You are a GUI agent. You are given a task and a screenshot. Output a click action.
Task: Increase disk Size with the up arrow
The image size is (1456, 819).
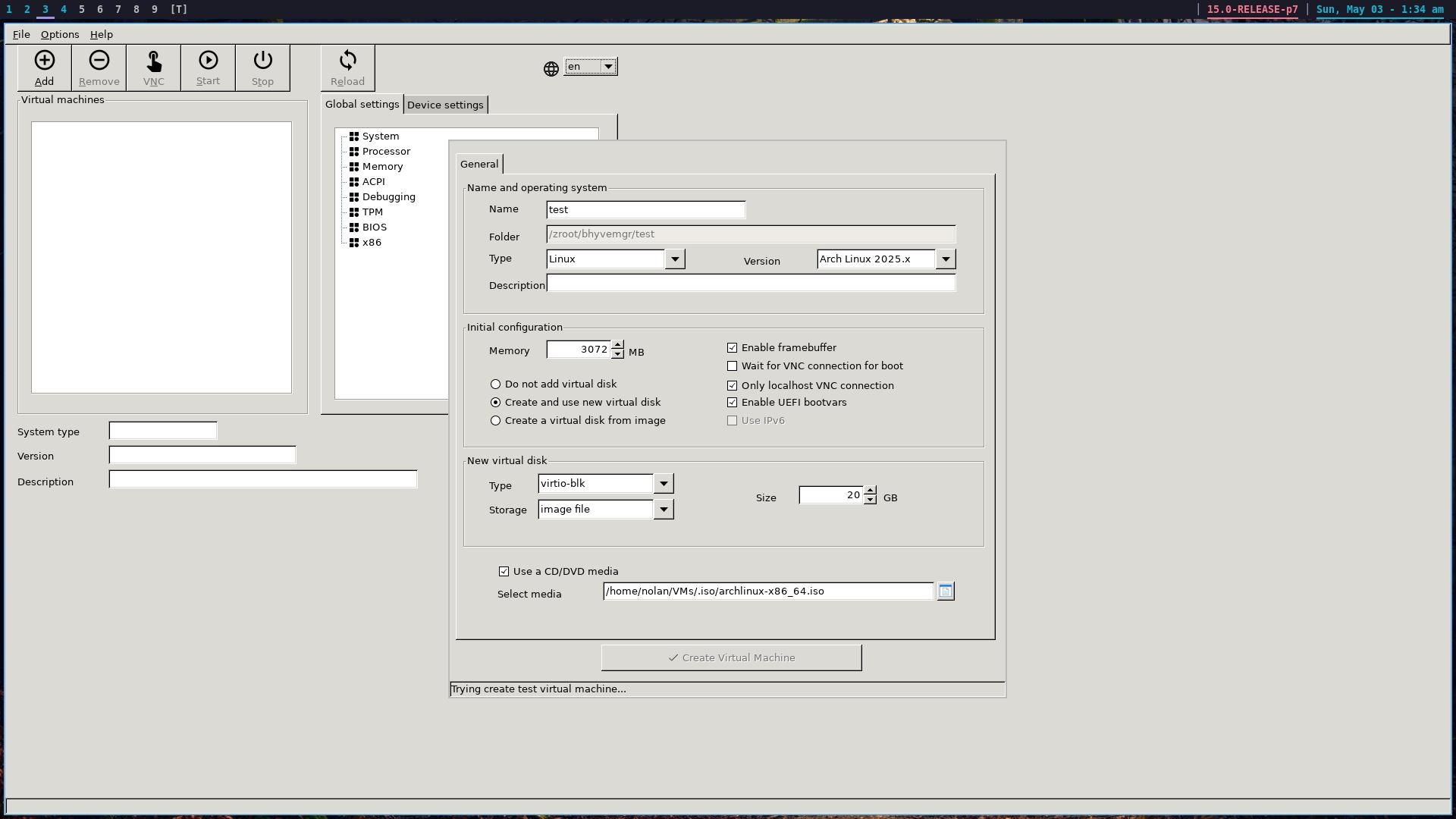click(870, 491)
